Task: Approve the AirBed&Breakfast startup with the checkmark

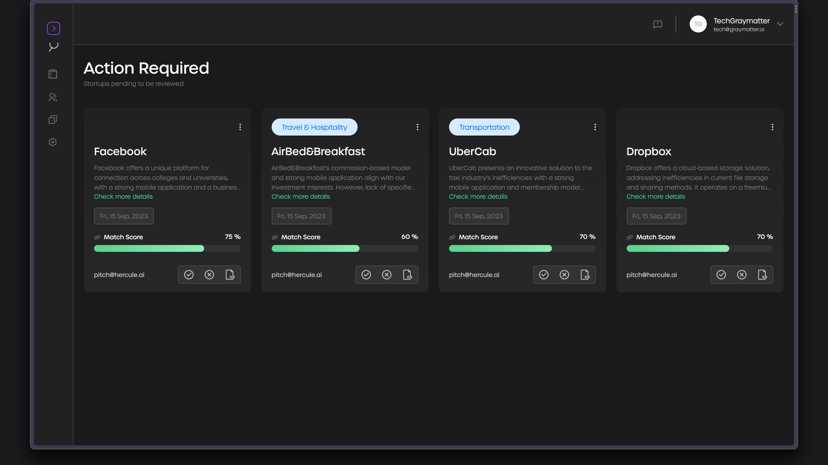Action: (366, 274)
